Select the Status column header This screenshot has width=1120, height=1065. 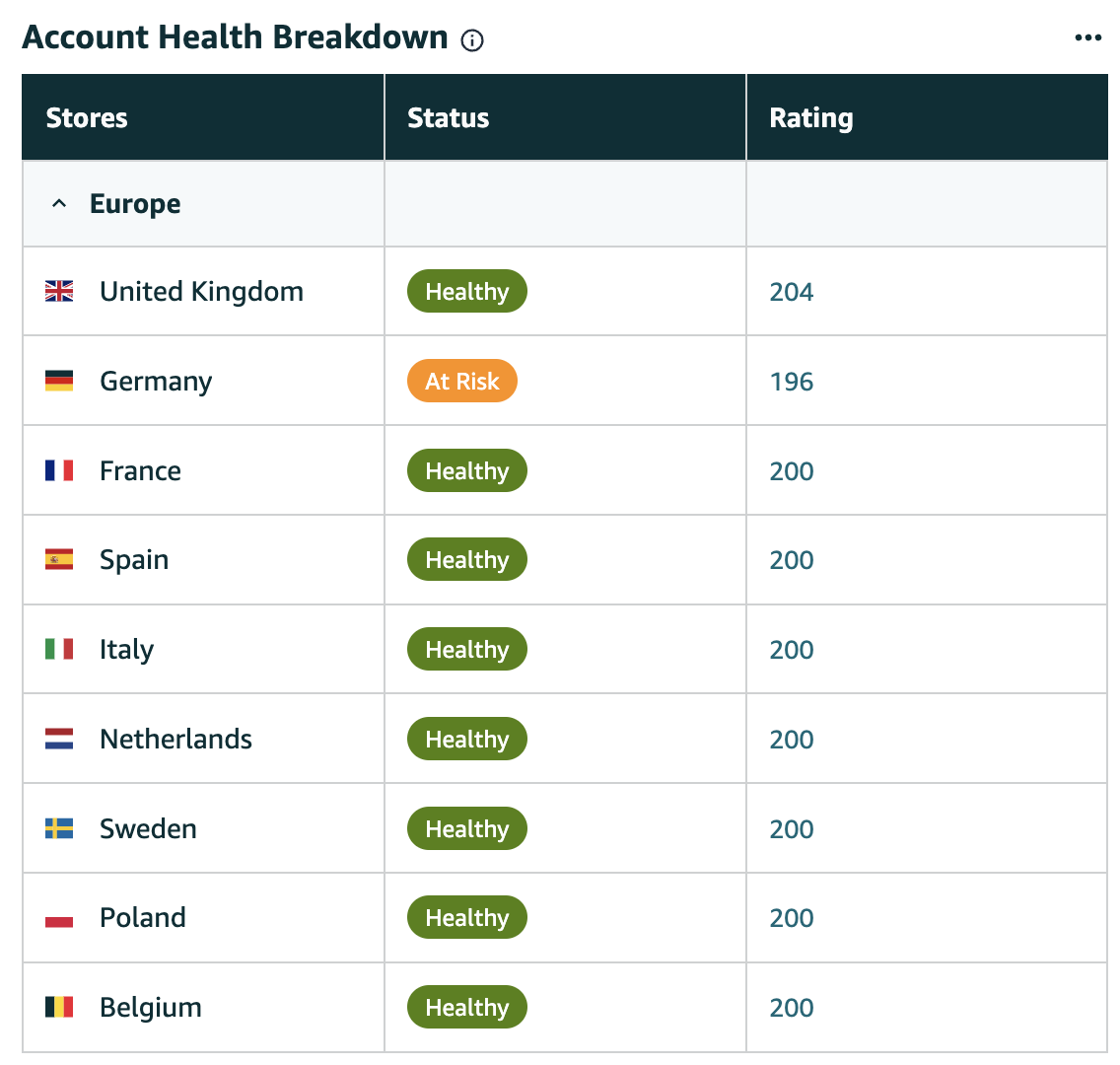(x=448, y=118)
